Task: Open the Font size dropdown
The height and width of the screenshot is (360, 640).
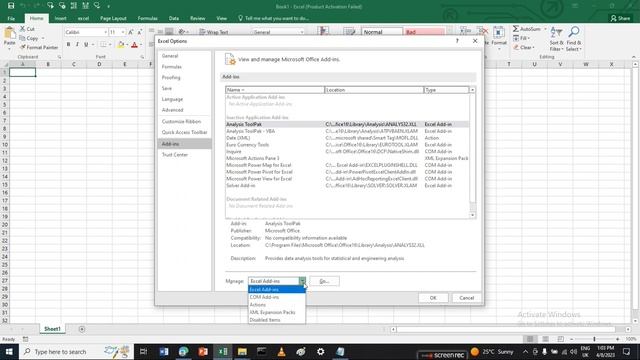Action: [123, 32]
